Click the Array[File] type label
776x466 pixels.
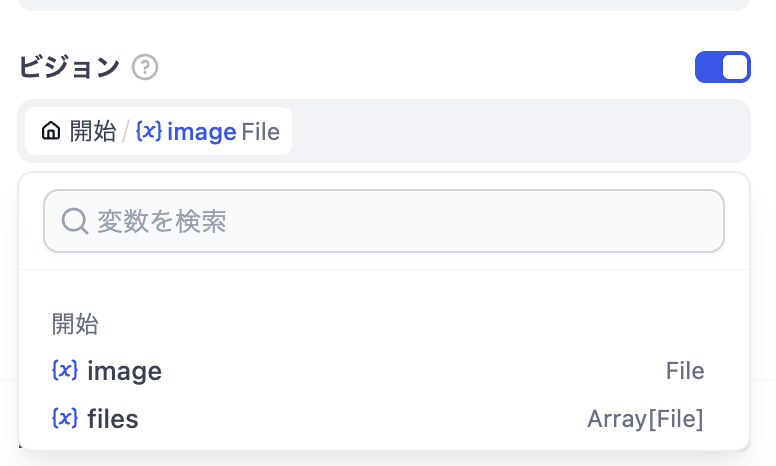(x=645, y=419)
